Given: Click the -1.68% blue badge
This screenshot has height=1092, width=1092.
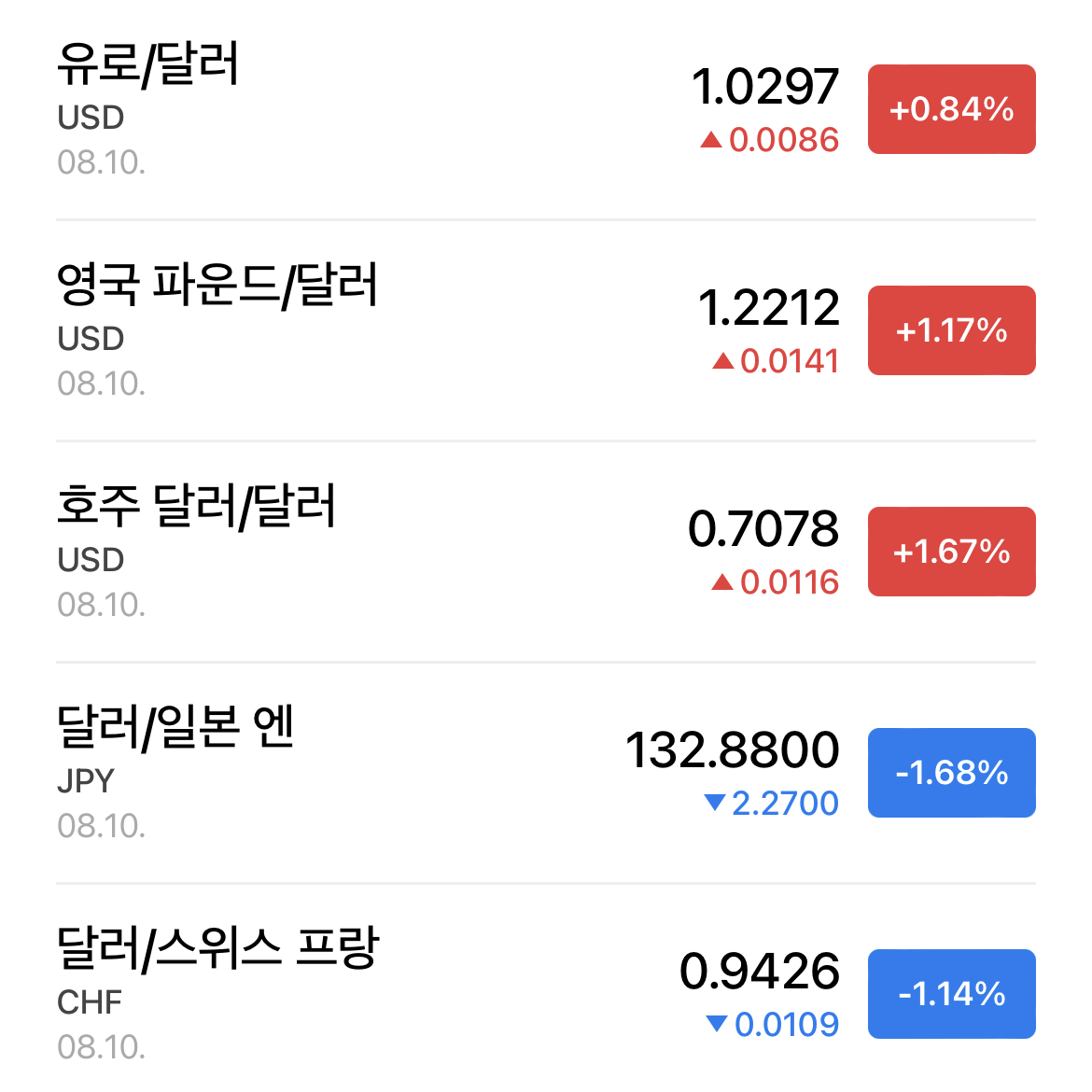Looking at the screenshot, I should [x=951, y=773].
